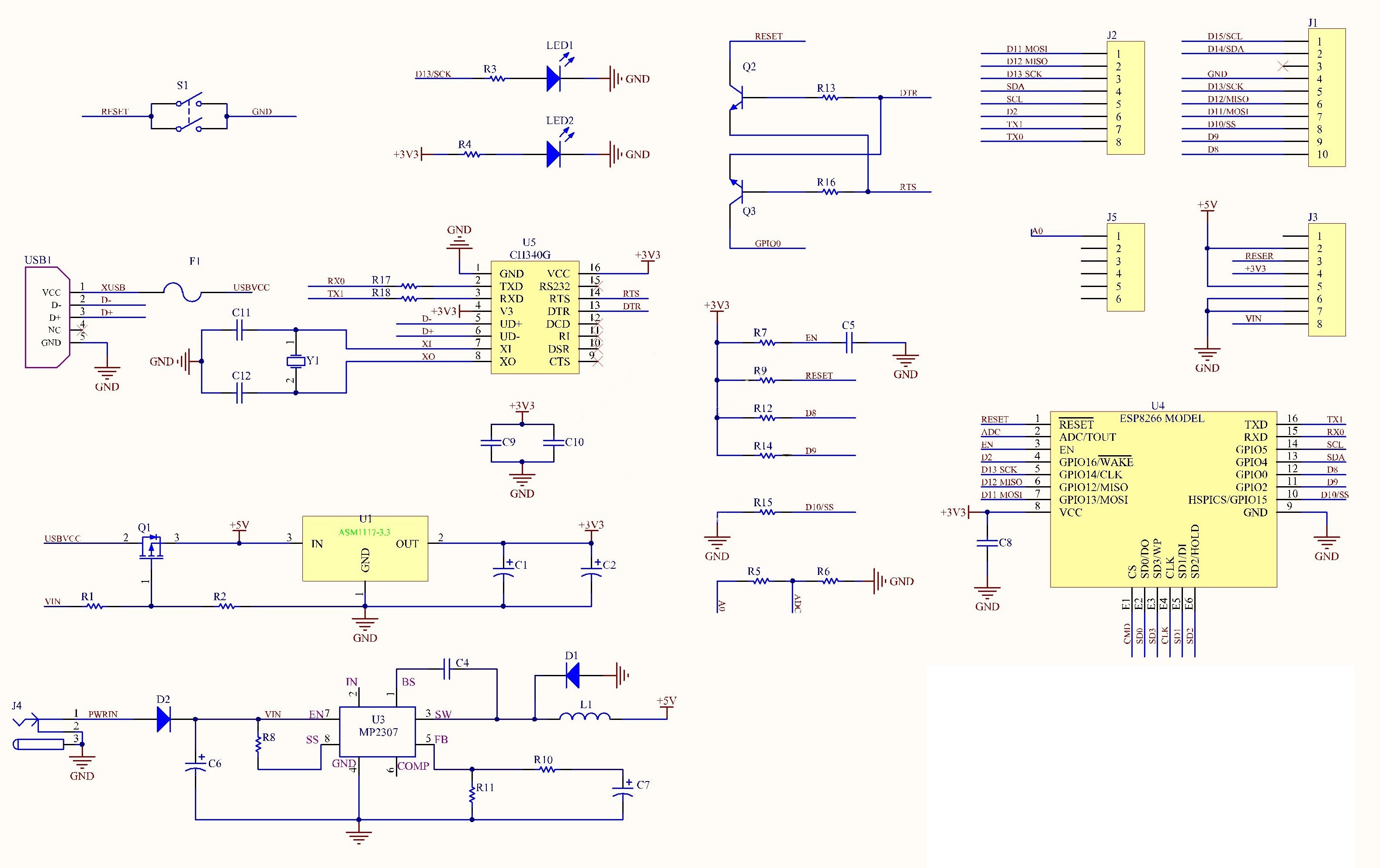Click capacitor C12 symbol

pos(239,393)
